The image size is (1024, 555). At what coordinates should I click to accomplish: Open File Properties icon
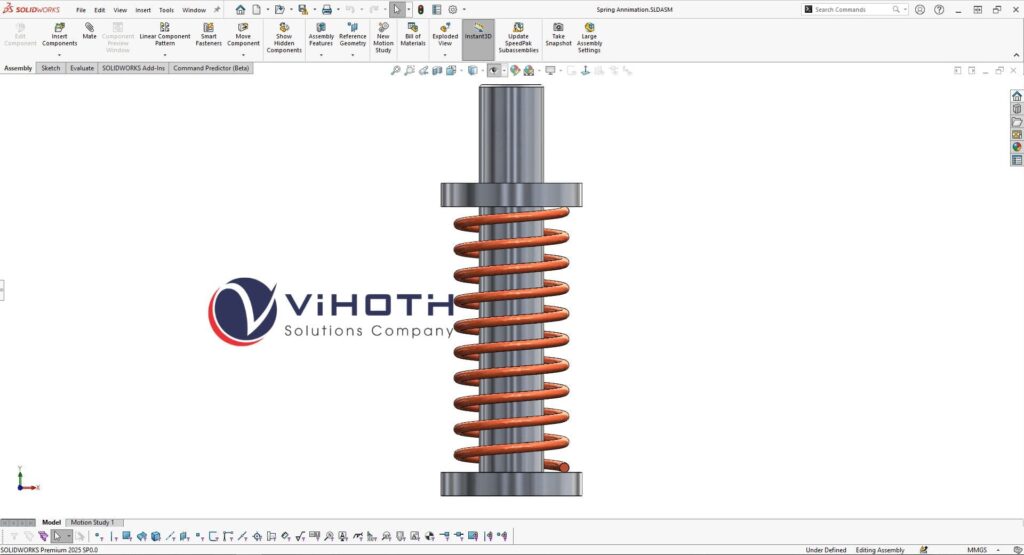point(436,10)
